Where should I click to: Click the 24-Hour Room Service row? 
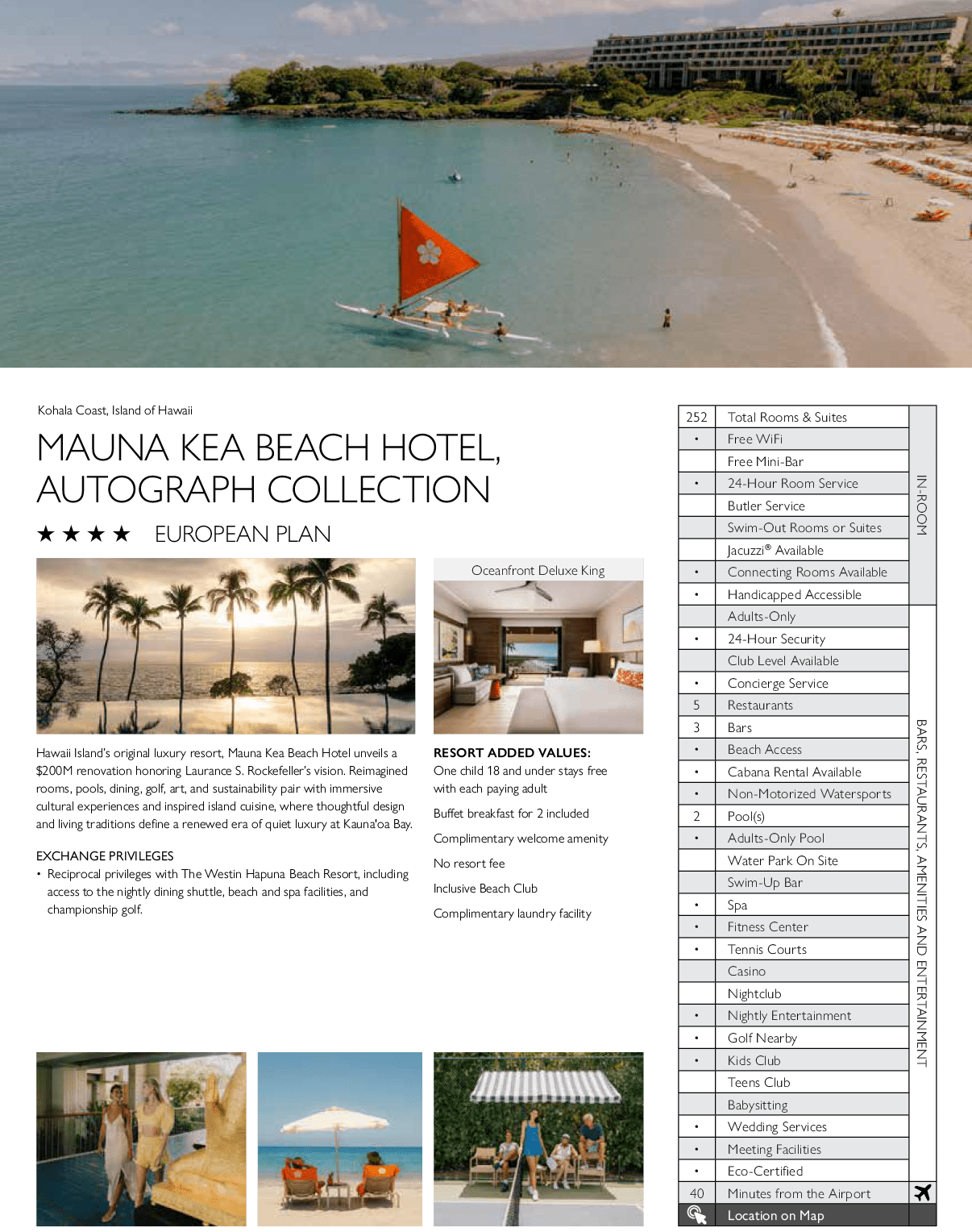click(794, 483)
